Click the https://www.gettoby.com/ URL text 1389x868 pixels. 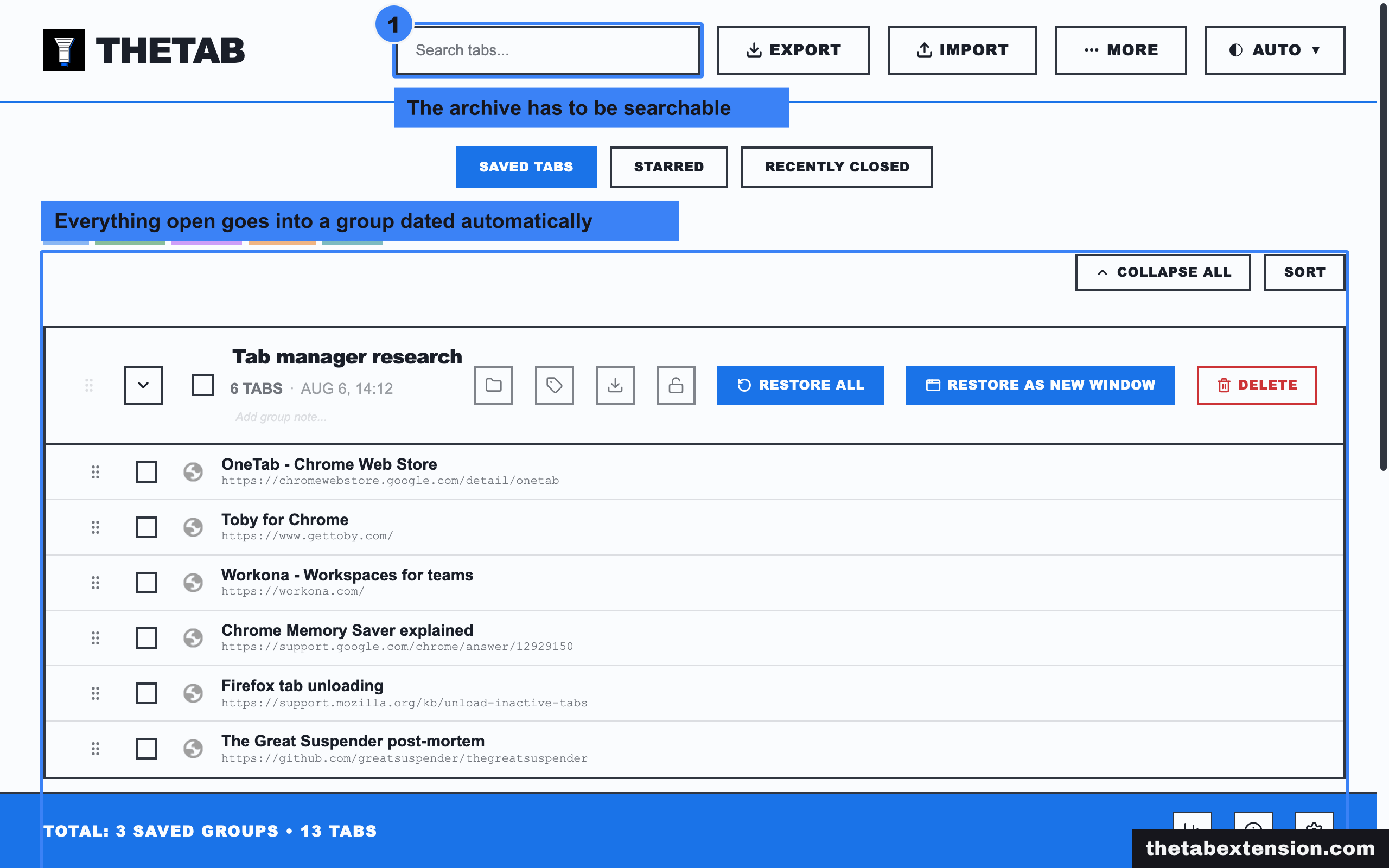point(307,535)
